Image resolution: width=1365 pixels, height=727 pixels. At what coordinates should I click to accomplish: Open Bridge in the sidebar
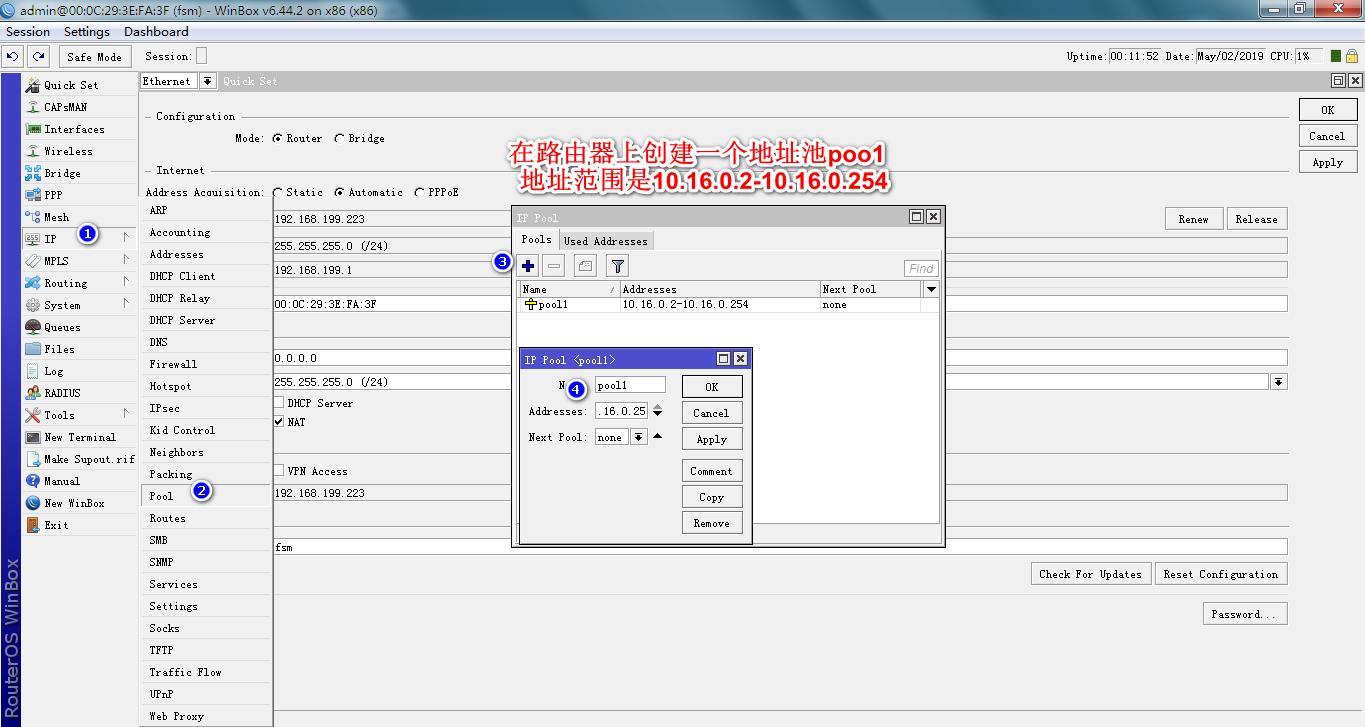point(62,173)
